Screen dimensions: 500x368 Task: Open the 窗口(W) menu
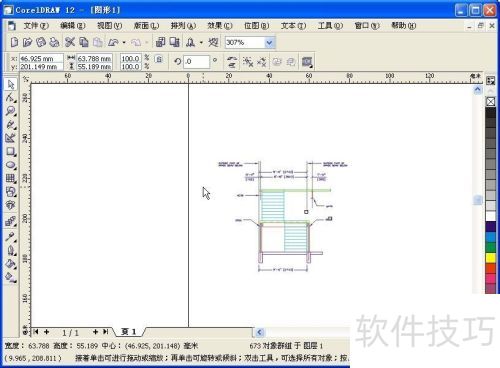[367, 26]
